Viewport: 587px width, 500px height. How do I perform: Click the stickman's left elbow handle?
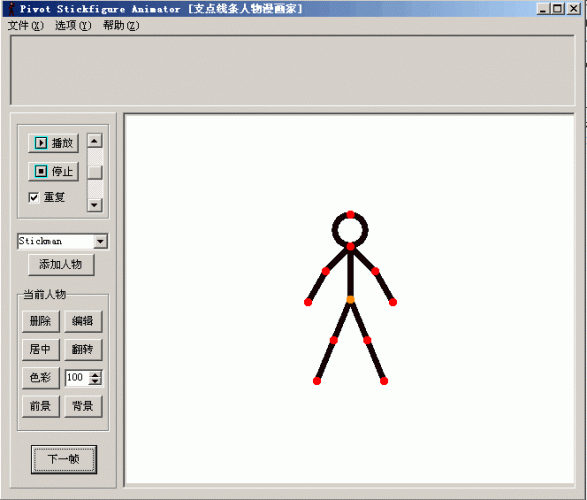(326, 271)
